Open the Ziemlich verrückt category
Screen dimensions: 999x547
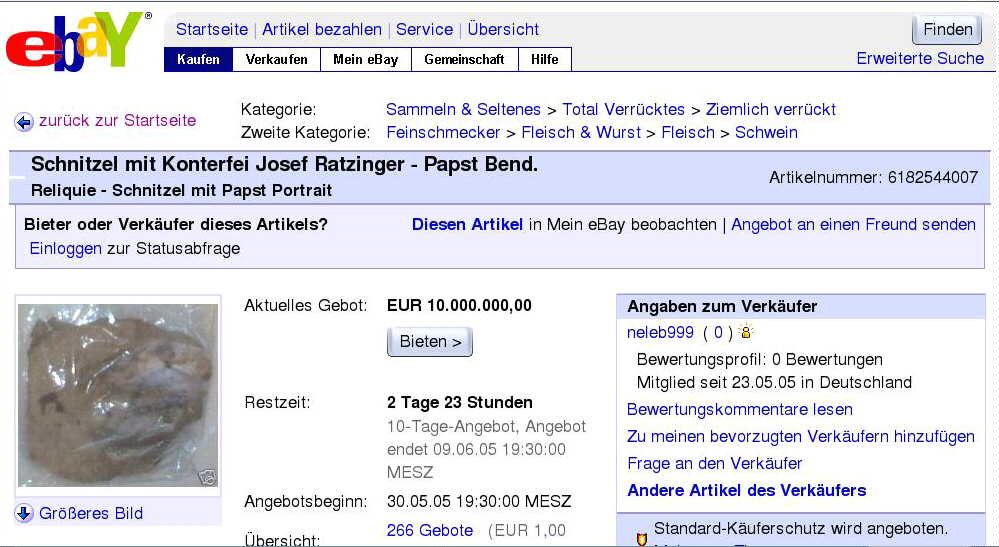click(771, 110)
